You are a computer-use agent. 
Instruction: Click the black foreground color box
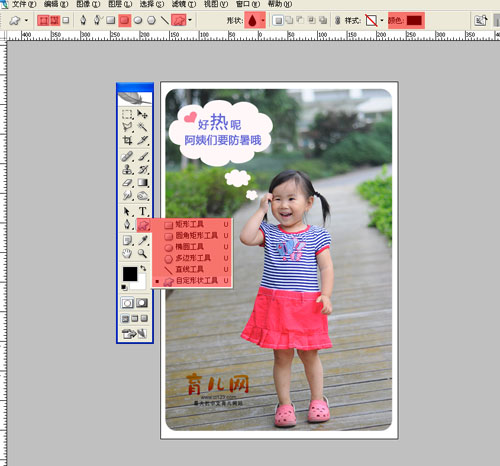[x=129, y=274]
